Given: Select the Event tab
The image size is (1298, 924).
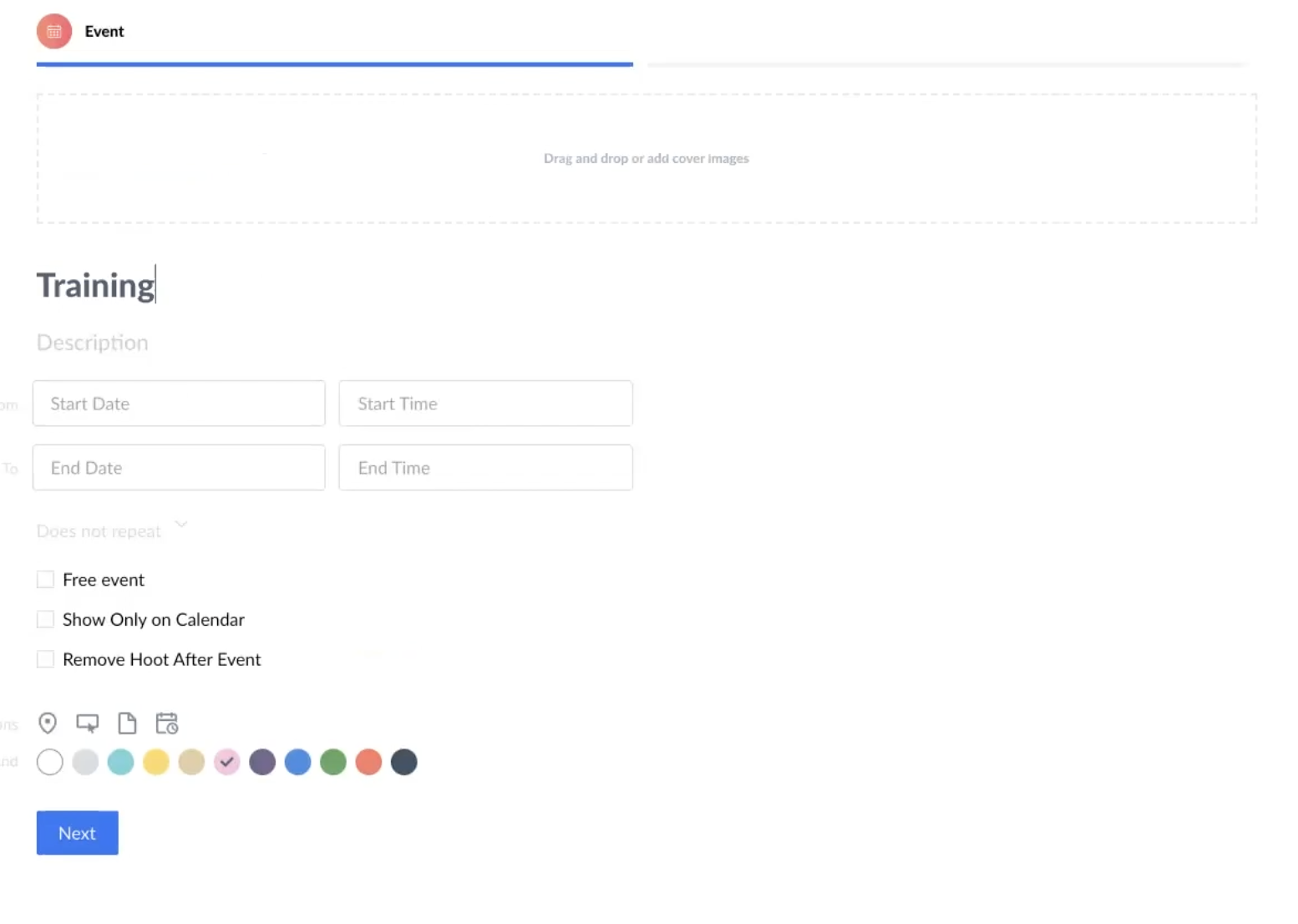Looking at the screenshot, I should point(104,32).
